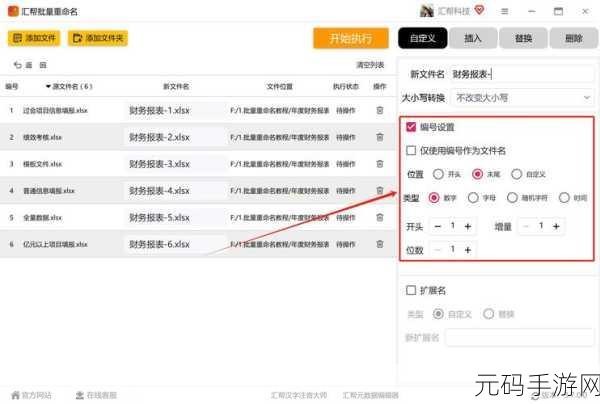Delete the 财务报表-1.xlsx row with its trash icon
This screenshot has width=600, height=404.
pyautogui.click(x=380, y=110)
